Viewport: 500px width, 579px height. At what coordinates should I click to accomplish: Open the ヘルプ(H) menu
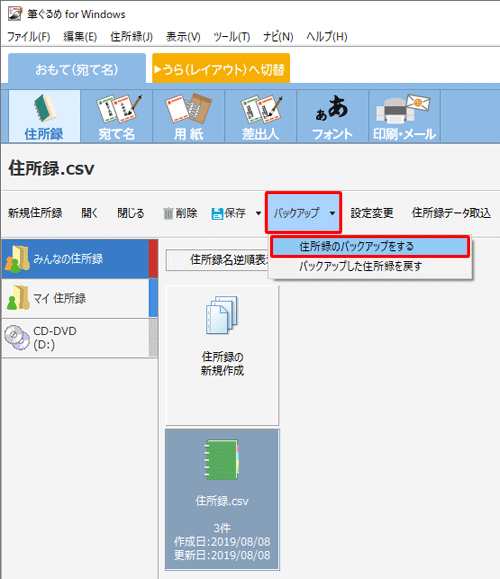pyautogui.click(x=327, y=37)
